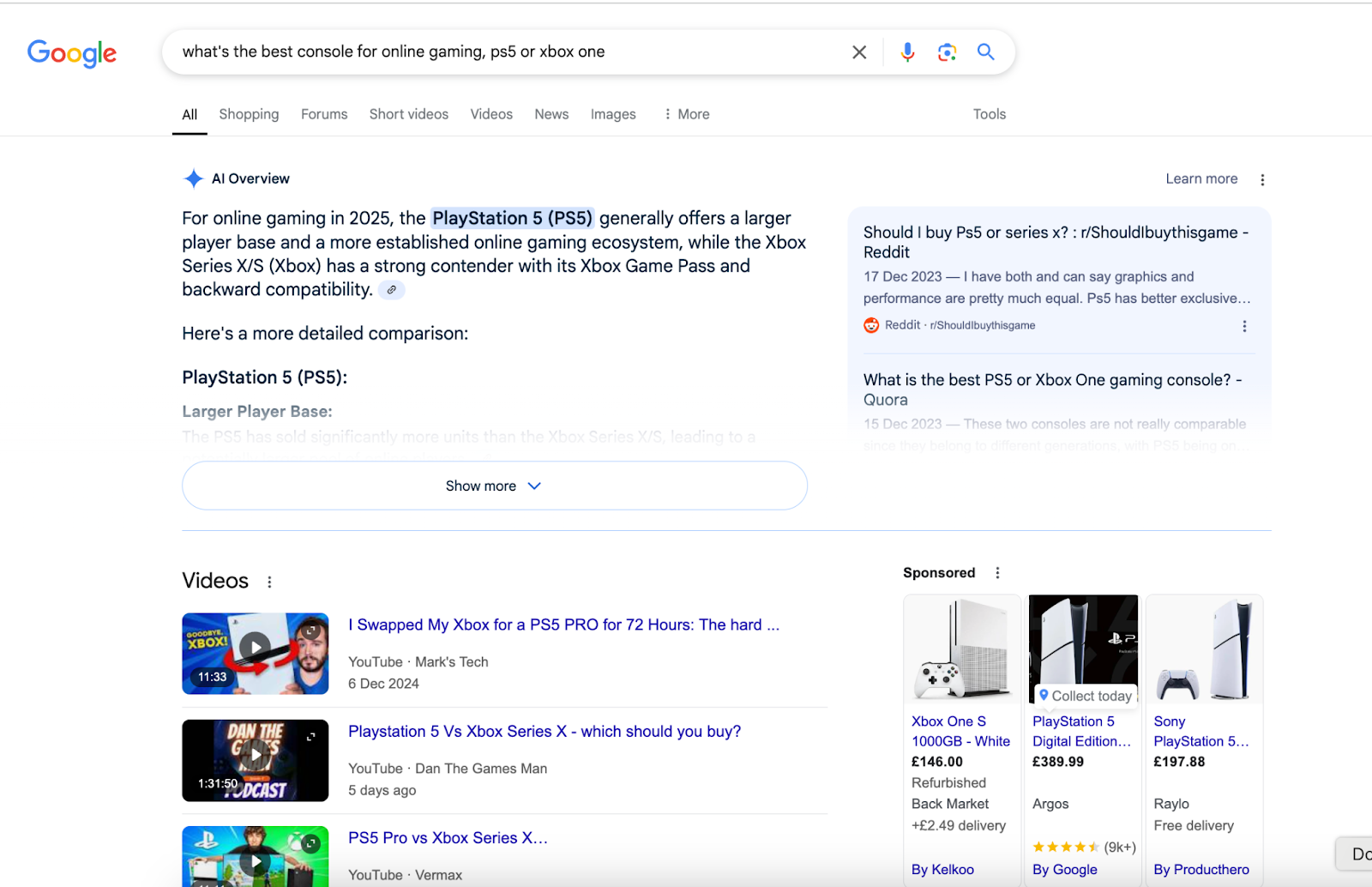Click the 'PlayStation 5 (PS5):' heading
The height and width of the screenshot is (887, 1372).
click(265, 377)
